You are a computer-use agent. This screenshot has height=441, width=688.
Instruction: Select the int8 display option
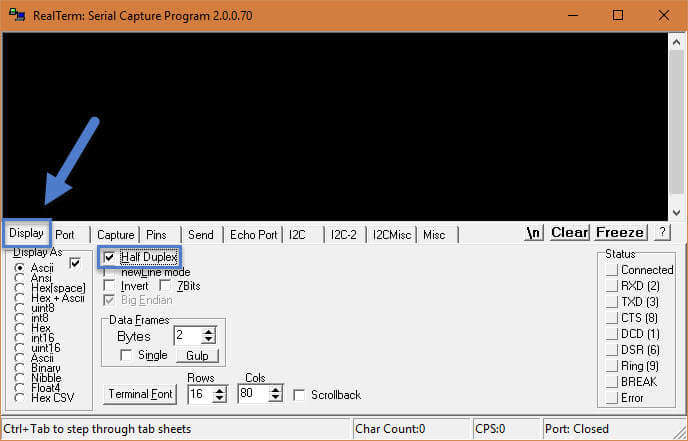pyautogui.click(x=19, y=318)
